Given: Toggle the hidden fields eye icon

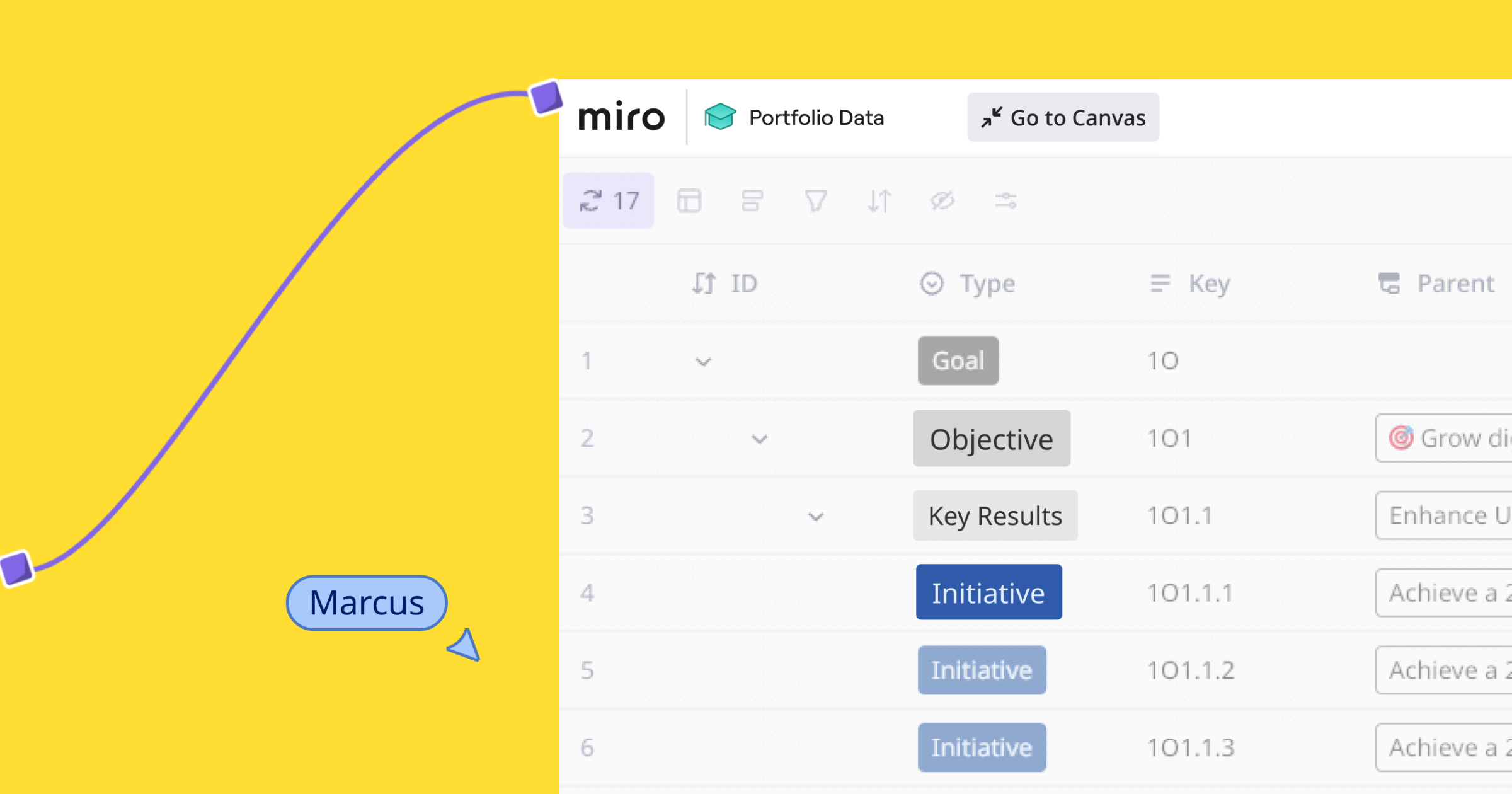Looking at the screenshot, I should coord(942,201).
